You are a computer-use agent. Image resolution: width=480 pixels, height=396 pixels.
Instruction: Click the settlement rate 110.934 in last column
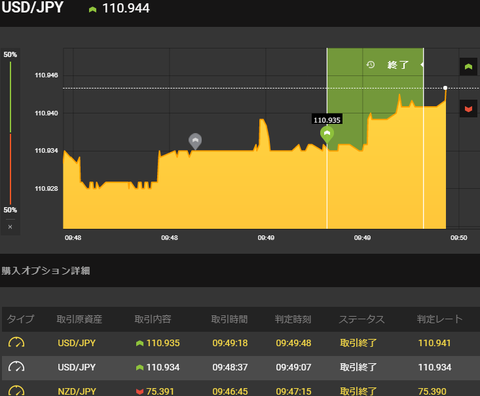(x=434, y=367)
